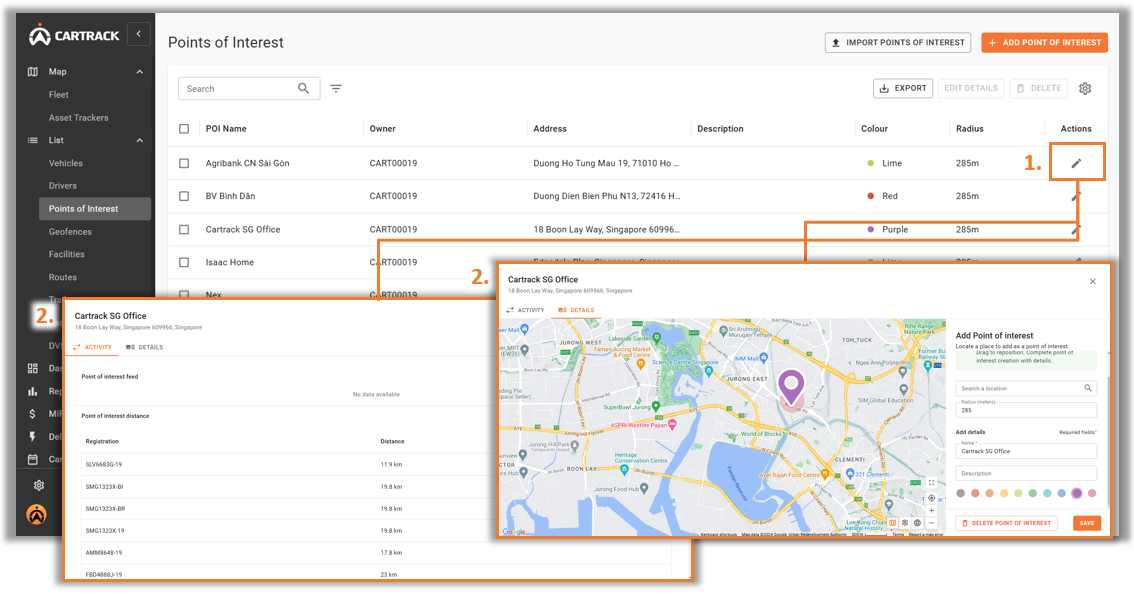Click the bar chart reports icon in sidebar
The image size is (1134, 594).
(33, 391)
